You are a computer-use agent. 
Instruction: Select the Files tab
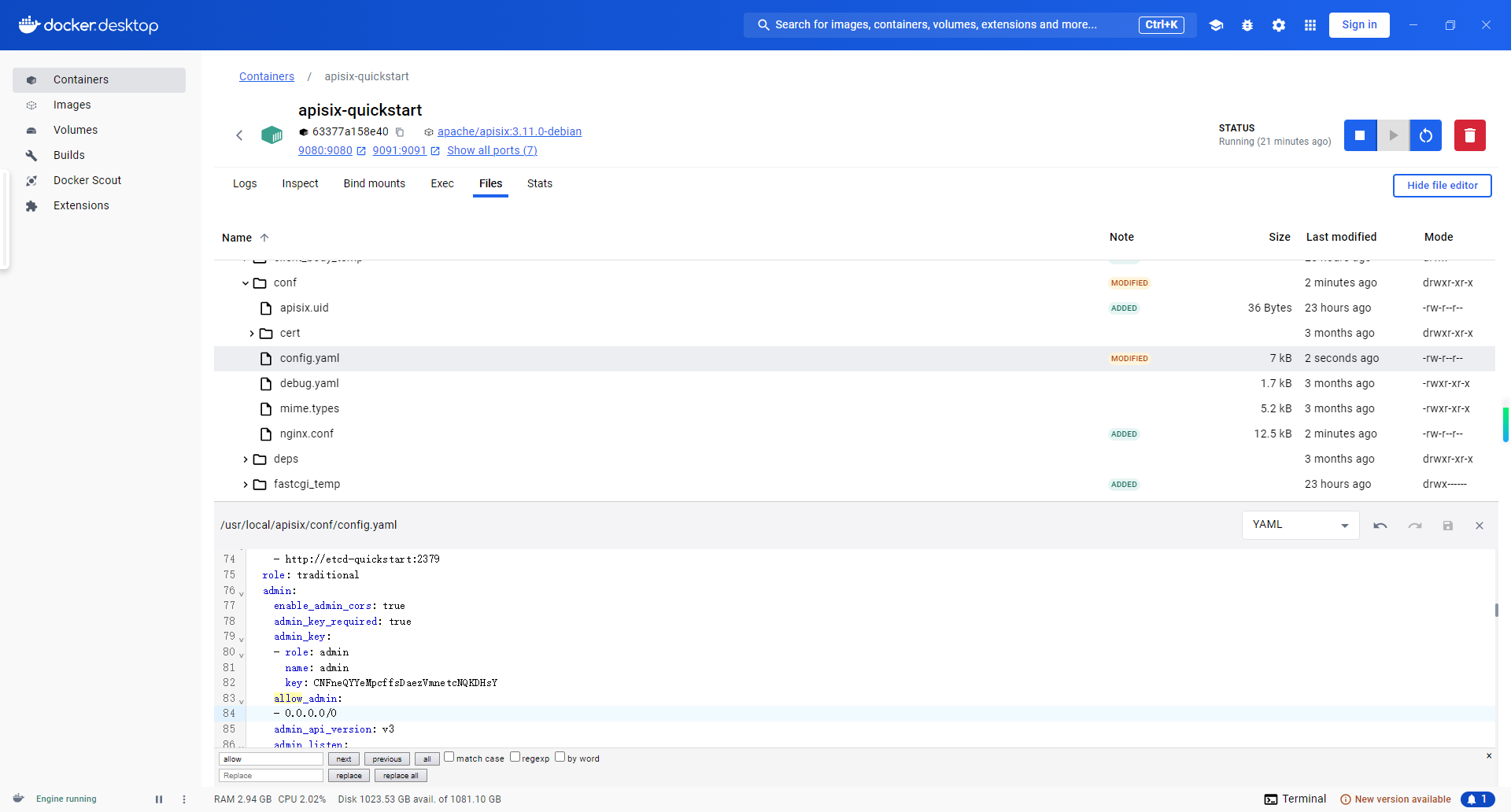click(490, 184)
